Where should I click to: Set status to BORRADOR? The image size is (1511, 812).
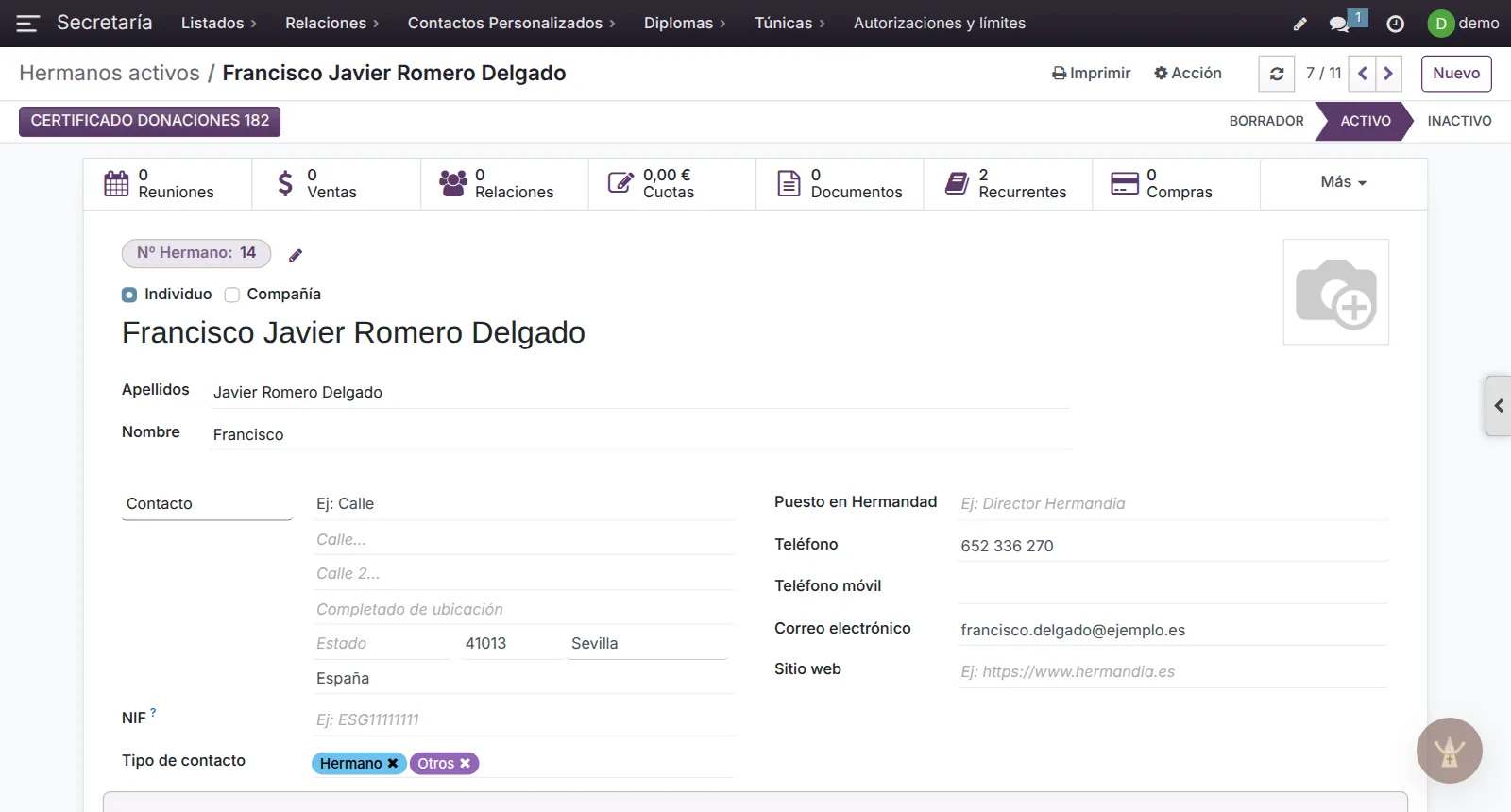coord(1266,121)
